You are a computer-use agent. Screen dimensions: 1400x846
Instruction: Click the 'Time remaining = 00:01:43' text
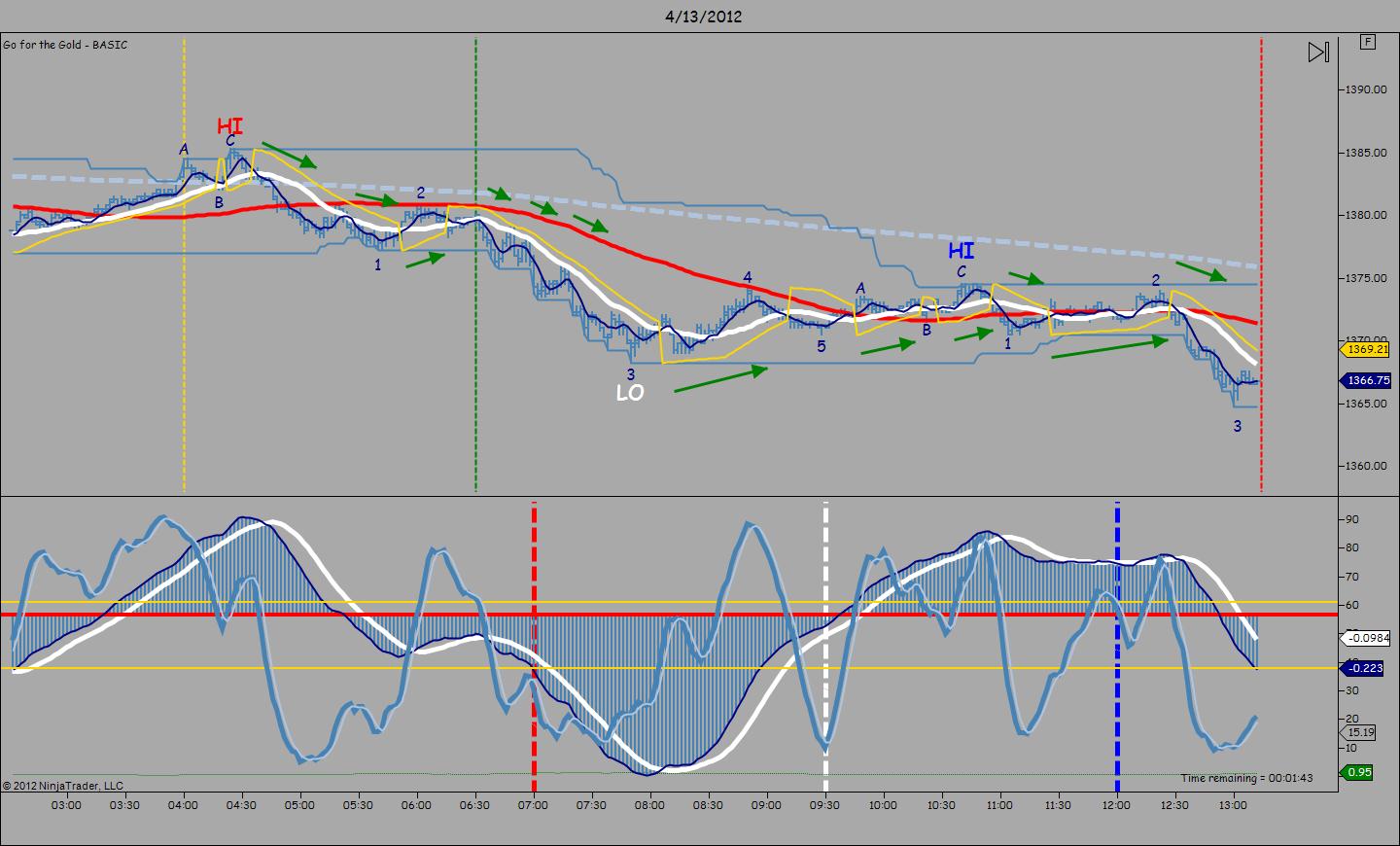coord(1247,778)
